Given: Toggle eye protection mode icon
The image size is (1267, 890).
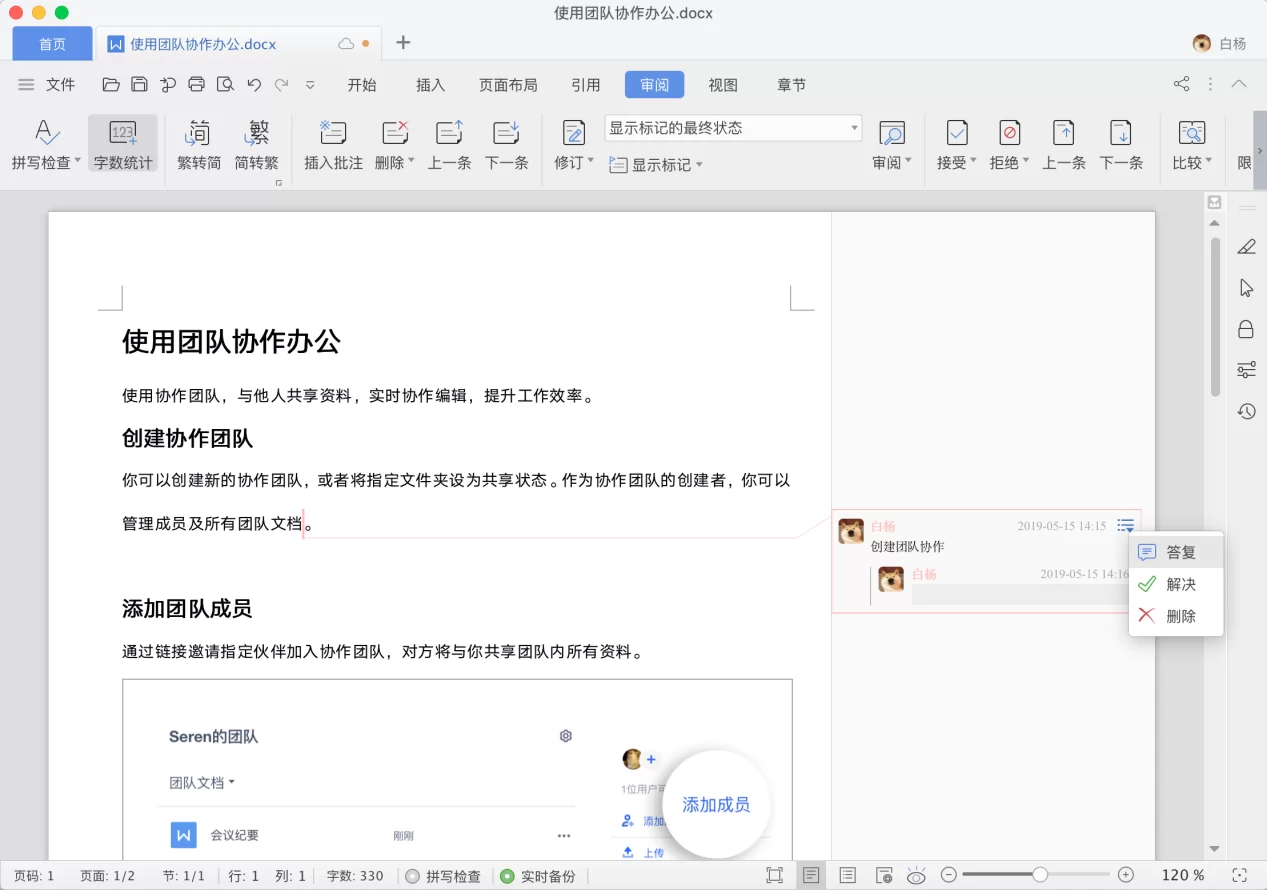Looking at the screenshot, I should [x=915, y=876].
